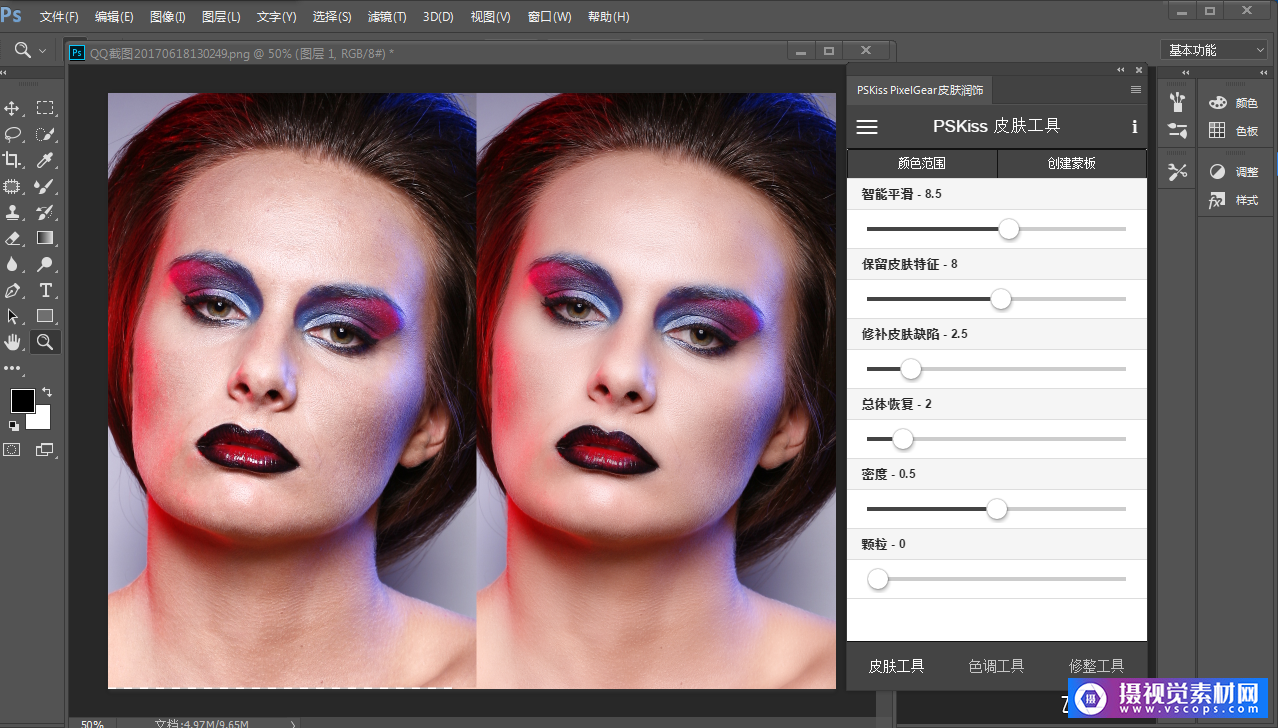1278x728 pixels.
Task: Toggle Quick Mask mode
Action: (x=12, y=450)
